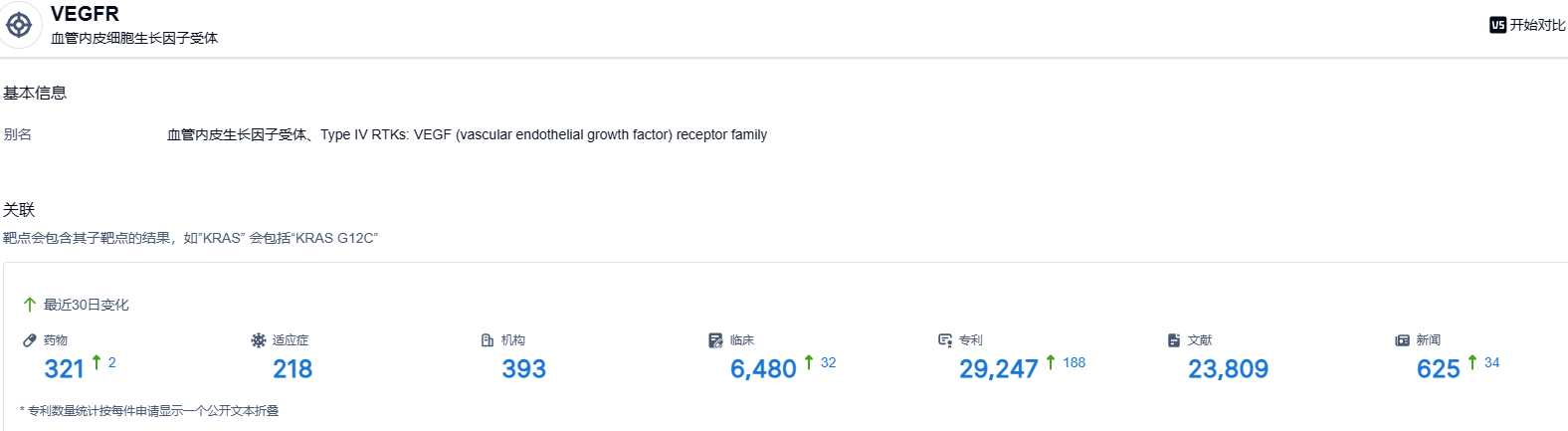The image size is (1568, 431).
Task: Click the newspaper icon beside 新闻
Action: [1403, 340]
